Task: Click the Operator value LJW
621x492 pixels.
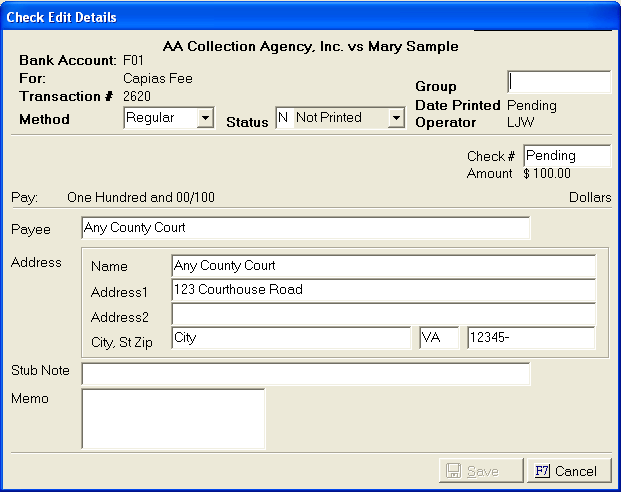Action: (x=520, y=122)
